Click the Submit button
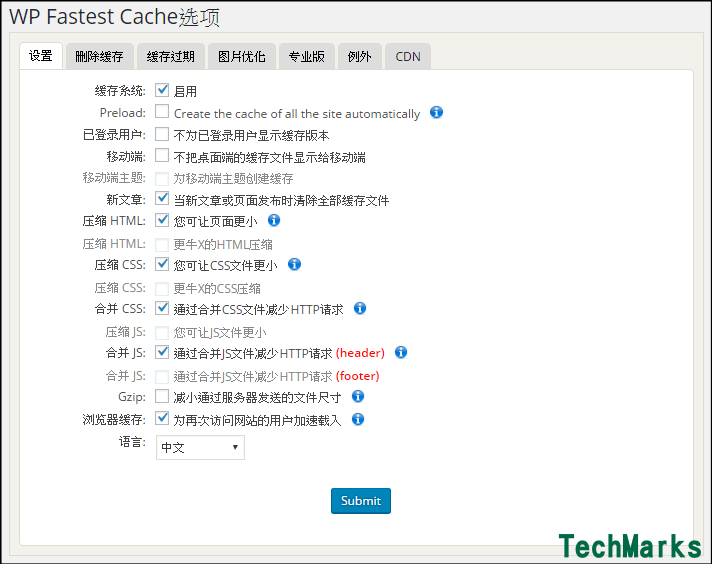The height and width of the screenshot is (564, 712). pyautogui.click(x=361, y=500)
